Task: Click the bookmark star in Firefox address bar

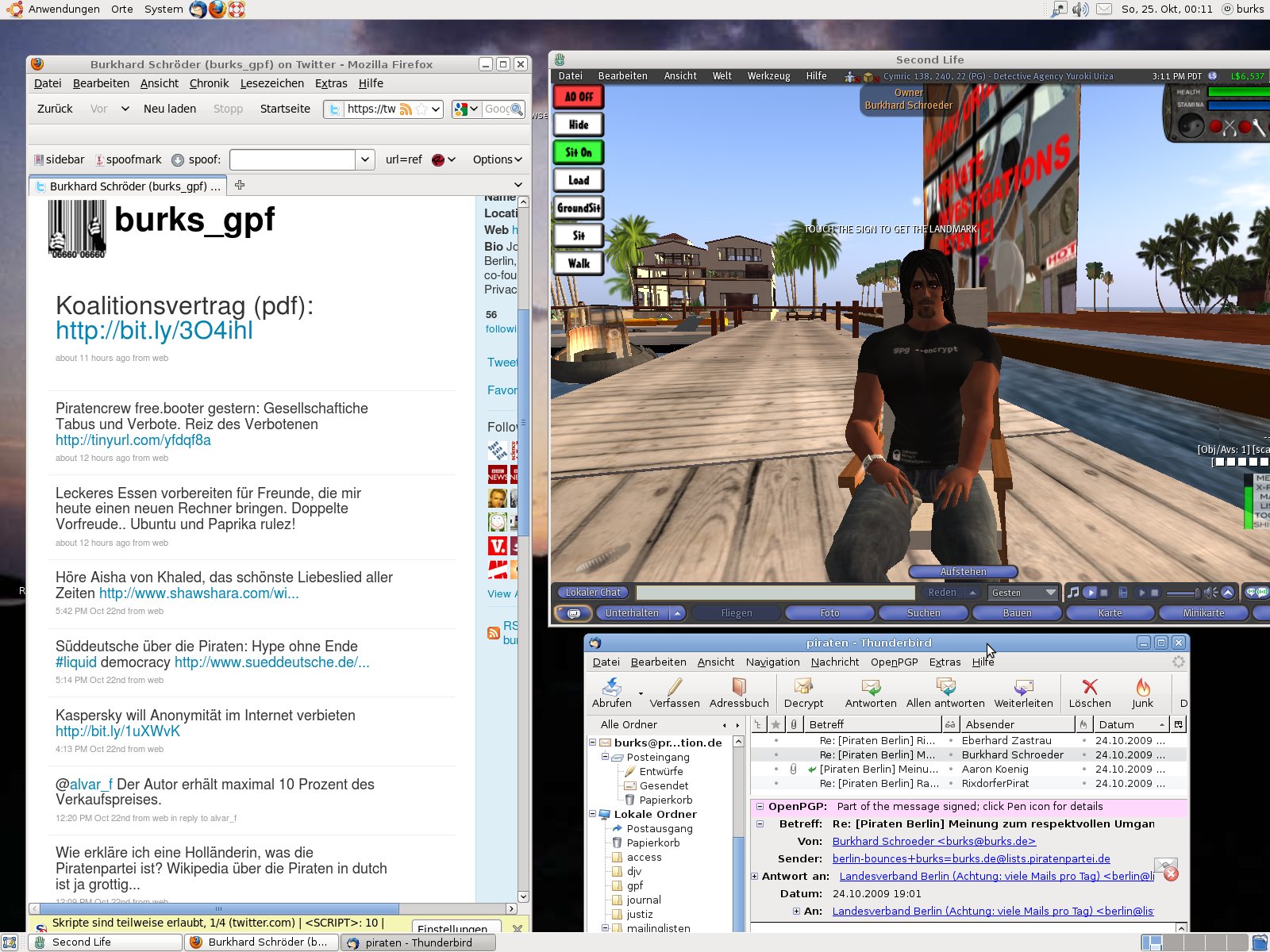Action: [421, 109]
